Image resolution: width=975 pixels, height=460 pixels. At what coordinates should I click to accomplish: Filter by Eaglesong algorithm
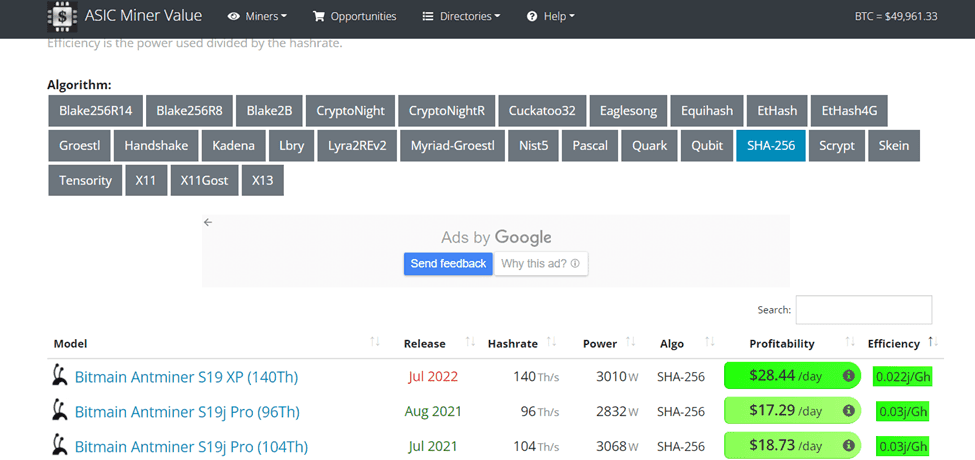pos(628,111)
